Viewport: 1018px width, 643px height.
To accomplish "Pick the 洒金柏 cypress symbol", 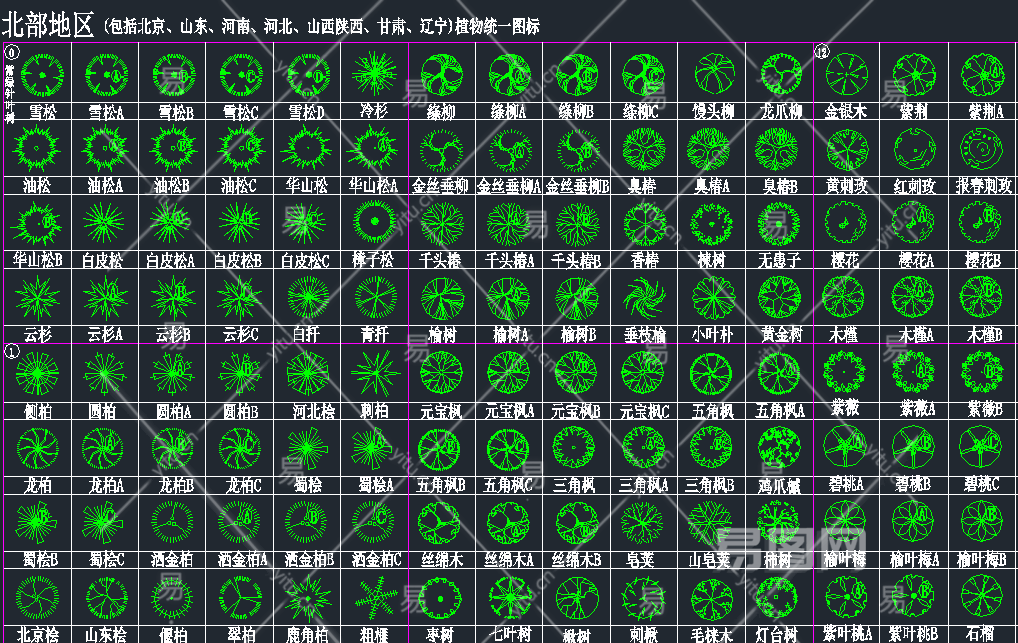I will 172,522.
